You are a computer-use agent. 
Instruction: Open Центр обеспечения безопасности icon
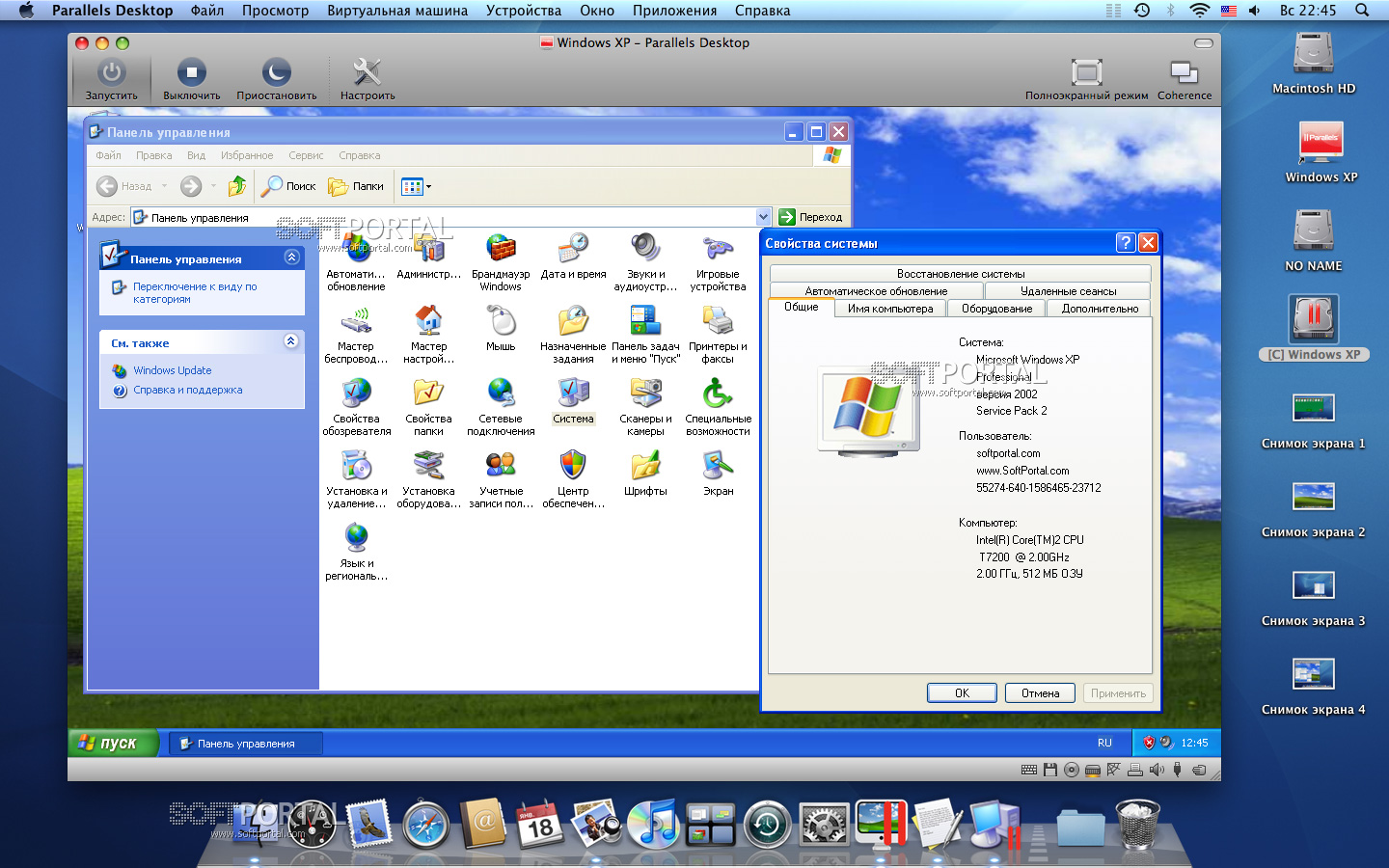pos(573,478)
